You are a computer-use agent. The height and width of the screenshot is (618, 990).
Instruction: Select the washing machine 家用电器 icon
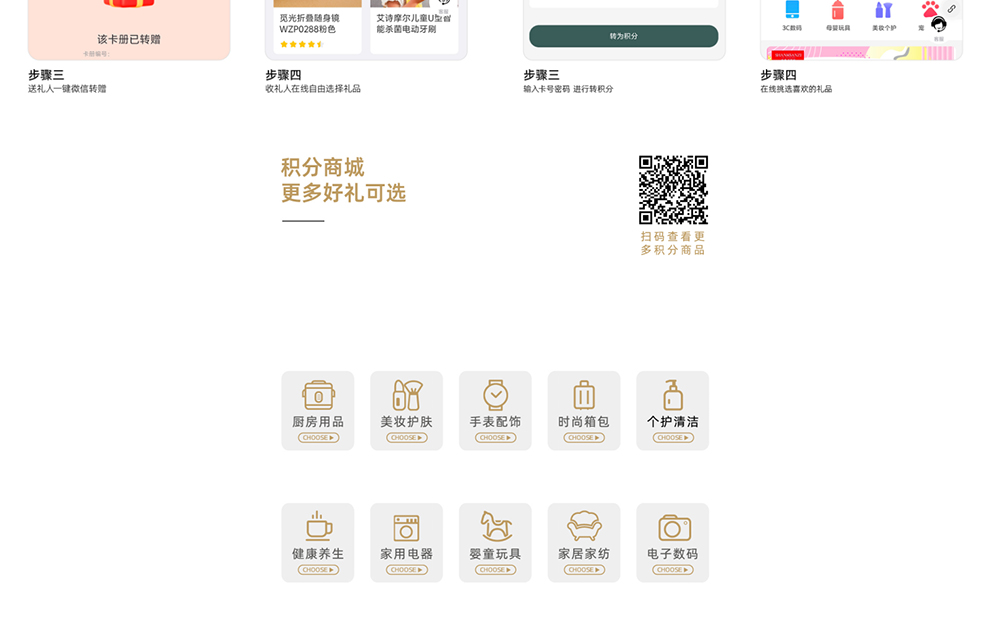tap(406, 527)
